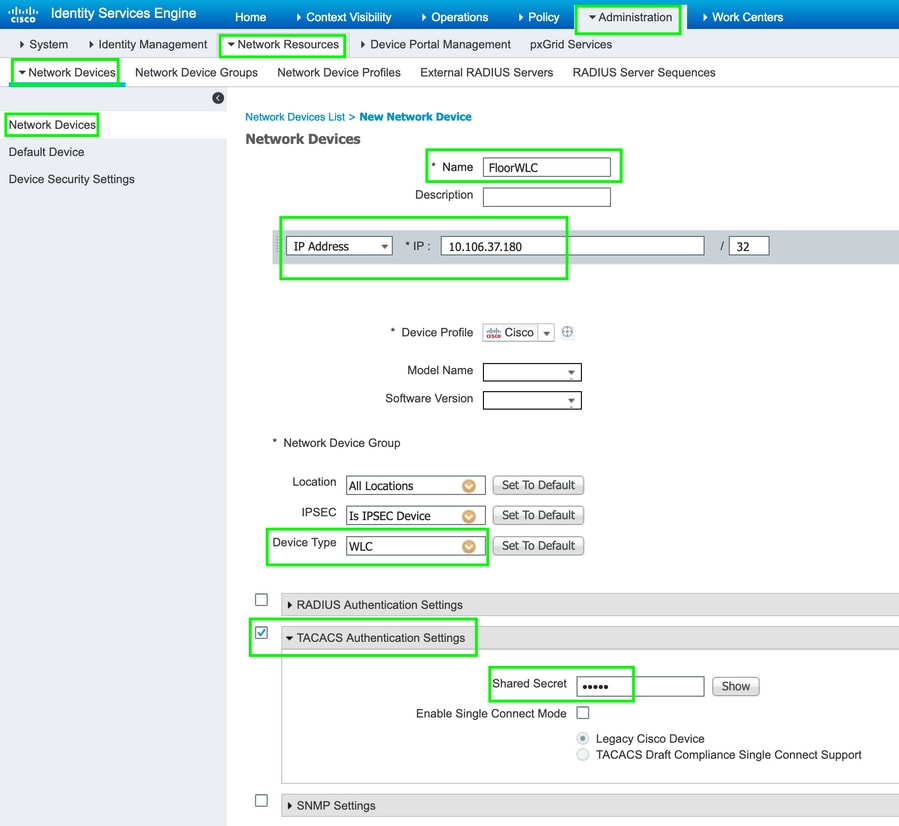The image size is (899, 826).
Task: Select Device Security Settings in sidebar
Action: pyautogui.click(x=72, y=179)
